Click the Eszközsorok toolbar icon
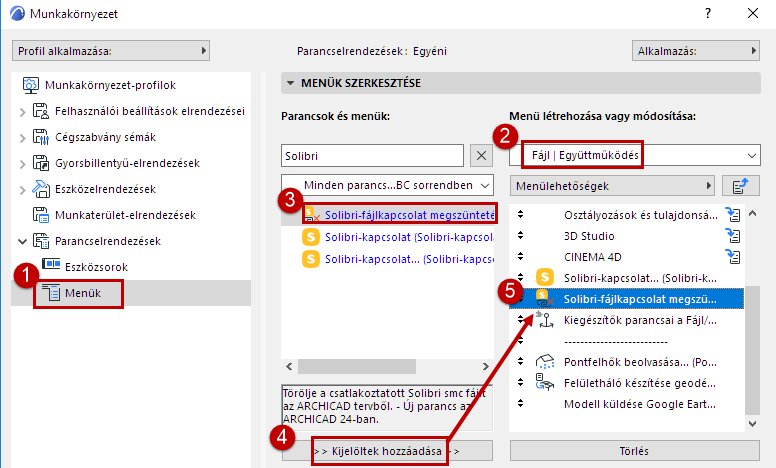Image resolution: width=776 pixels, height=468 pixels. pos(51,267)
